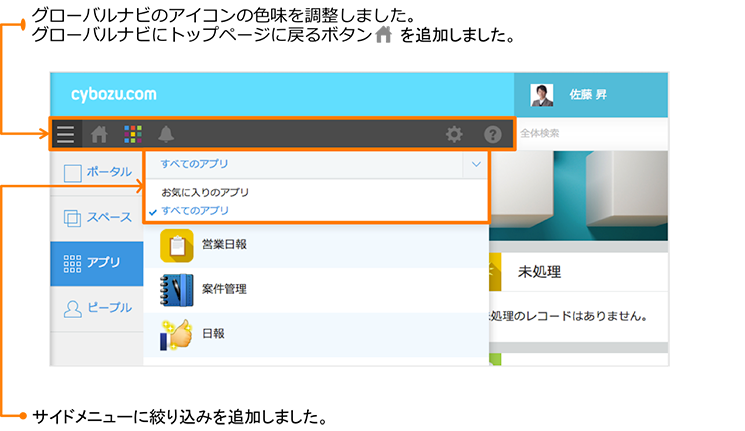The height and width of the screenshot is (431, 745).
Task: Click the 営業日報 clipboard app icon
Action: click(x=176, y=245)
